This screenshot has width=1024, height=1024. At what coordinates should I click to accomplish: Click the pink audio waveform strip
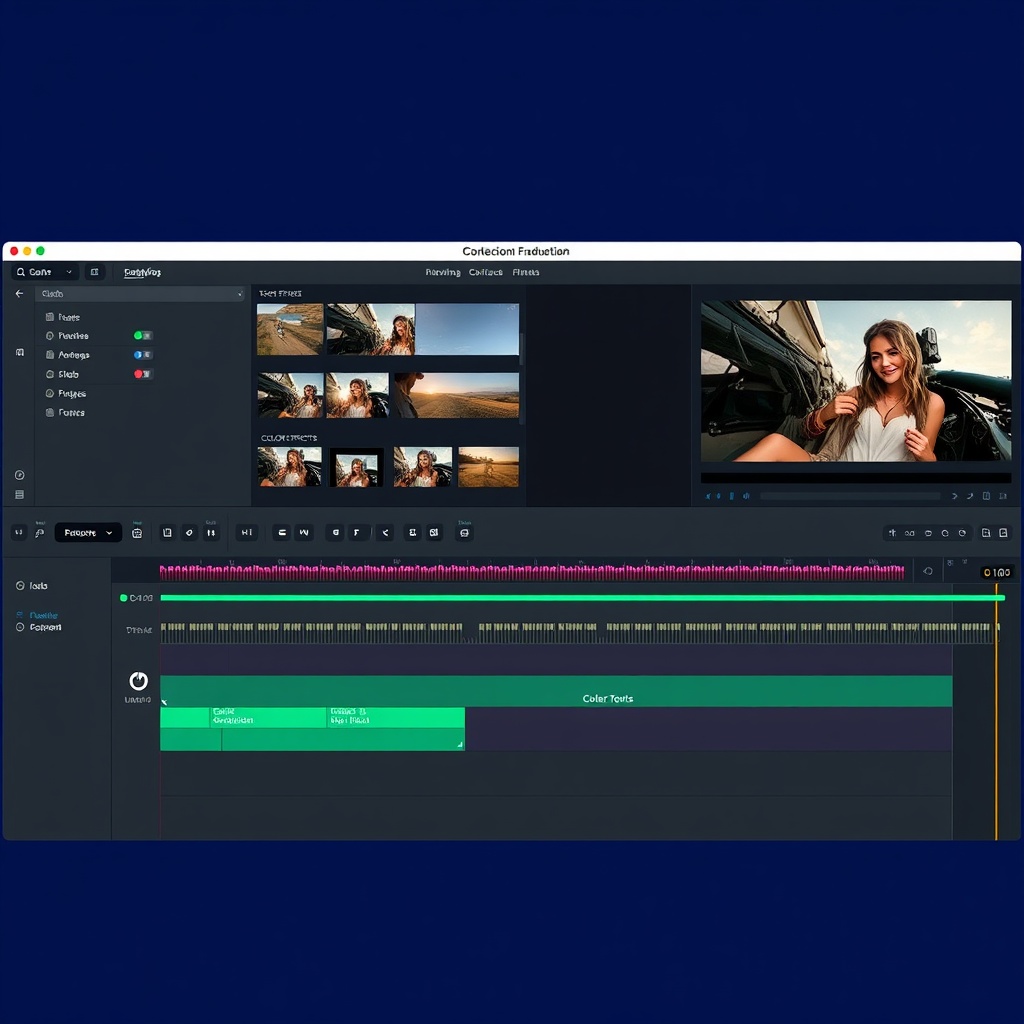coord(532,573)
